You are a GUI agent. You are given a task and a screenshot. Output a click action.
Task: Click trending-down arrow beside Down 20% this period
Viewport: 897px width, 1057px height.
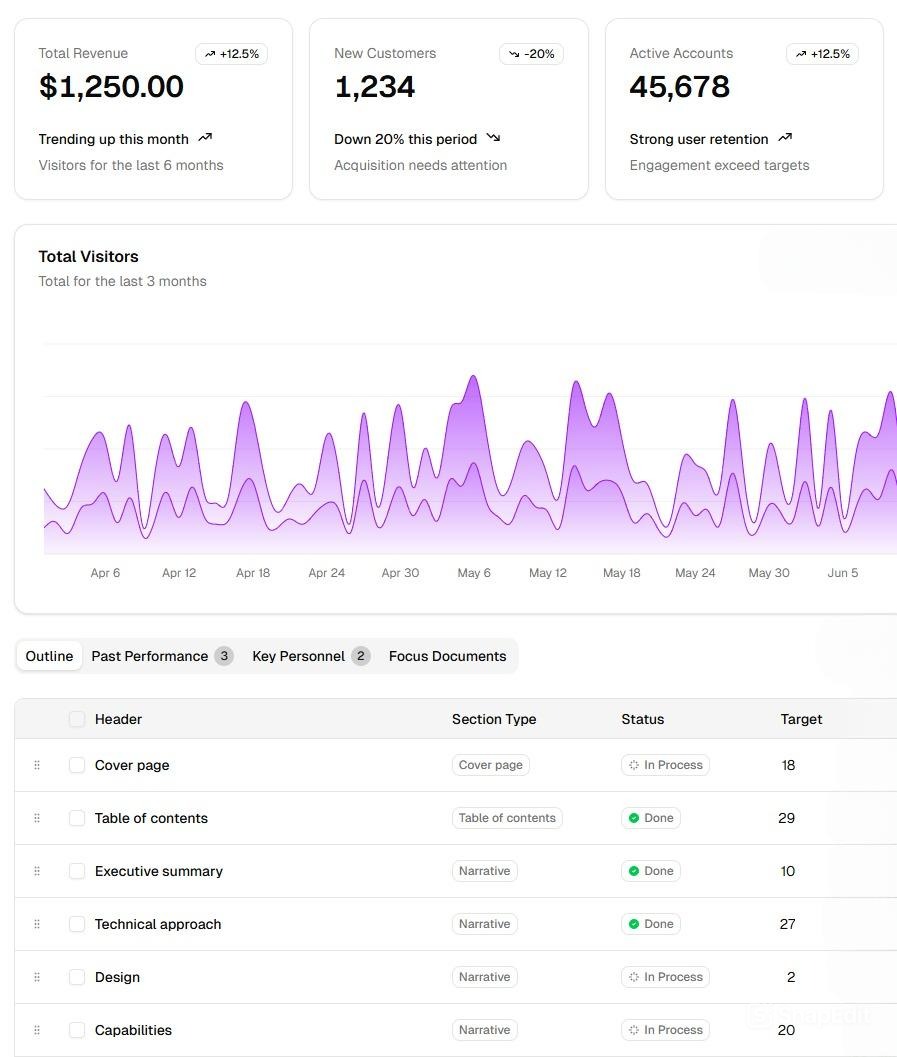coord(493,138)
